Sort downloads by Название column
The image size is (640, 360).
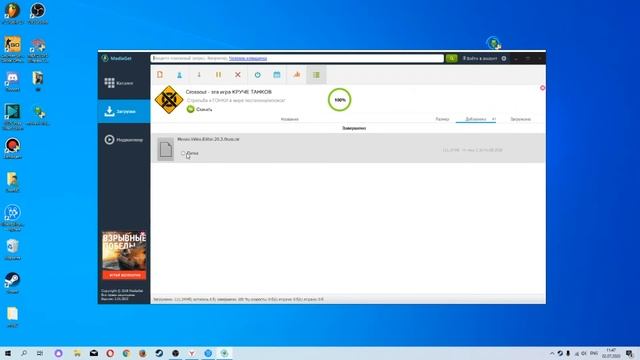point(289,119)
